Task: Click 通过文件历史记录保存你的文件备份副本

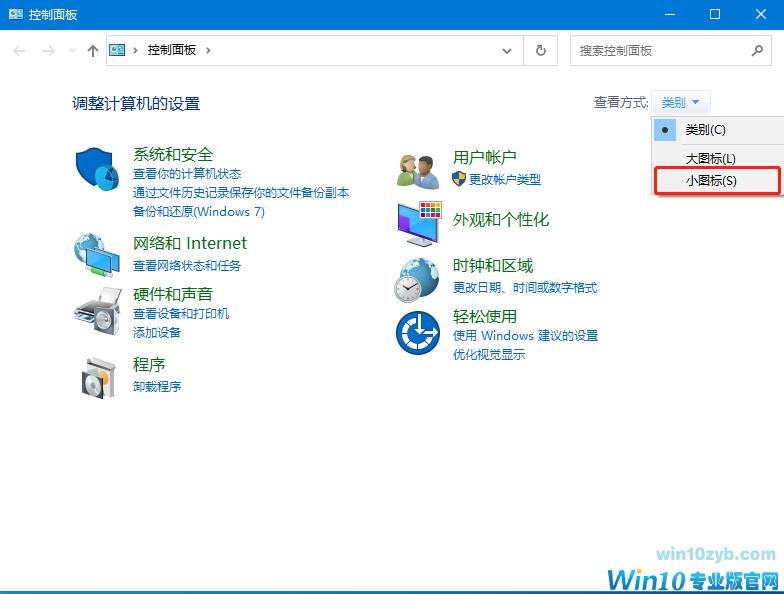Action: (x=241, y=192)
